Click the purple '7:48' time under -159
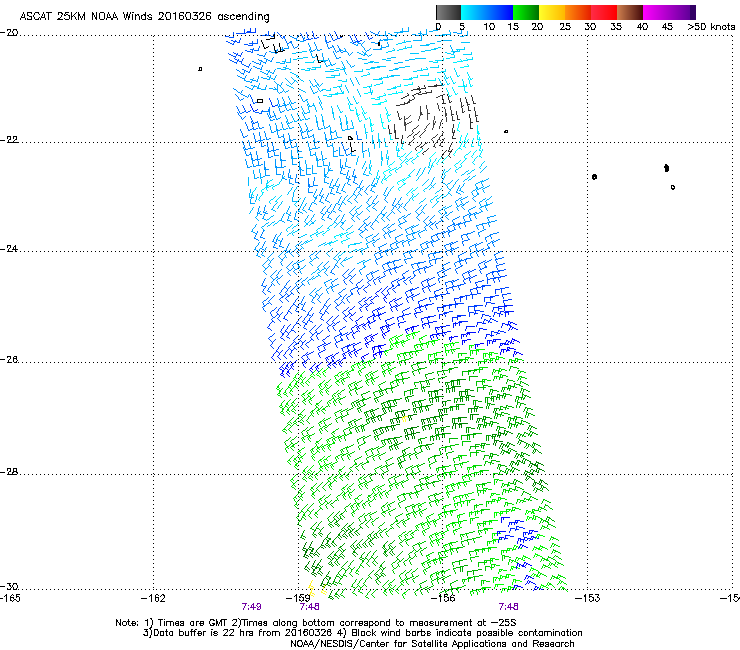Screen dimensions: 740x650 click(310, 607)
